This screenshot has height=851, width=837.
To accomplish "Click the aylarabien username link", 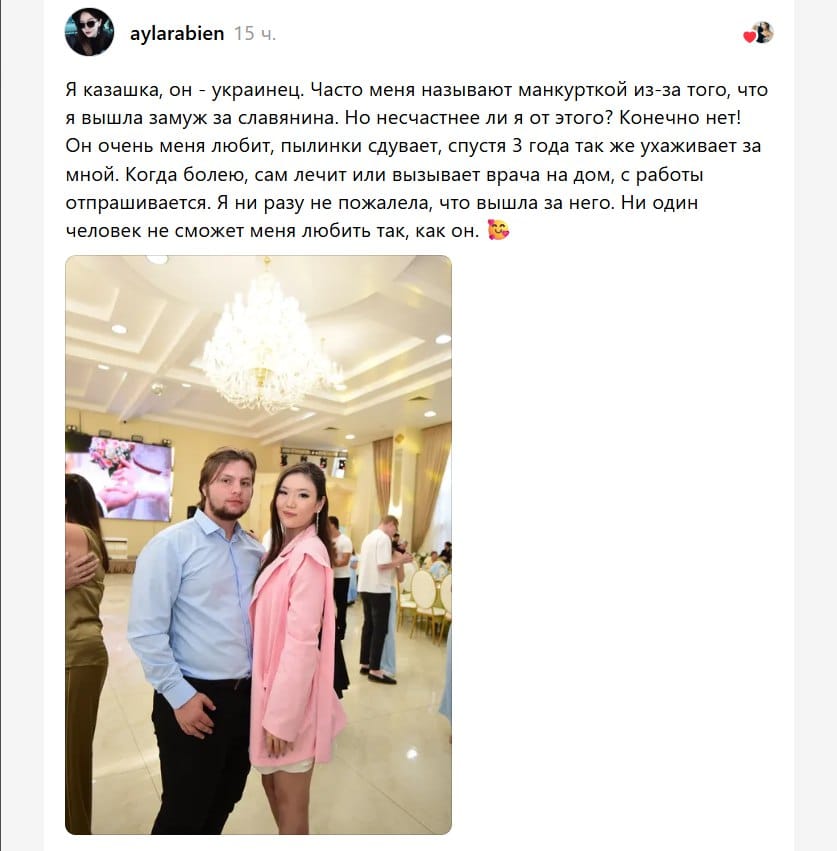I will point(177,34).
